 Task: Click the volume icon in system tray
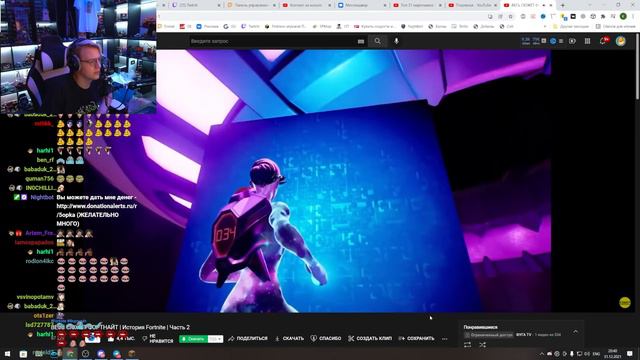coord(587,353)
